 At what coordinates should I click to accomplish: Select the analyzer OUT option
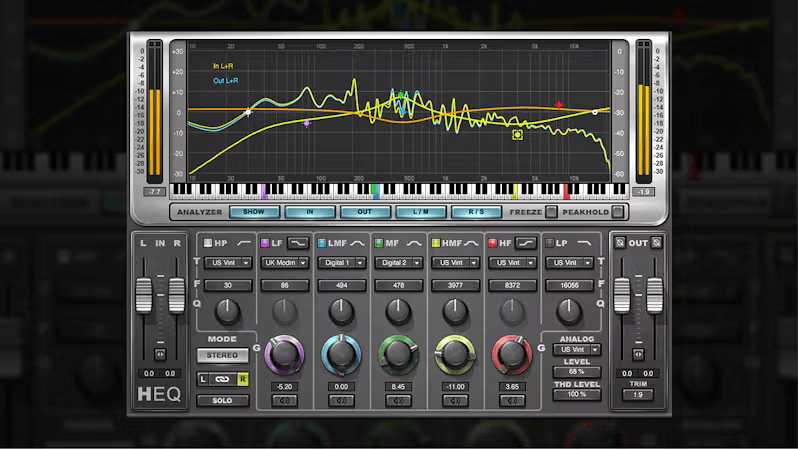coord(365,212)
